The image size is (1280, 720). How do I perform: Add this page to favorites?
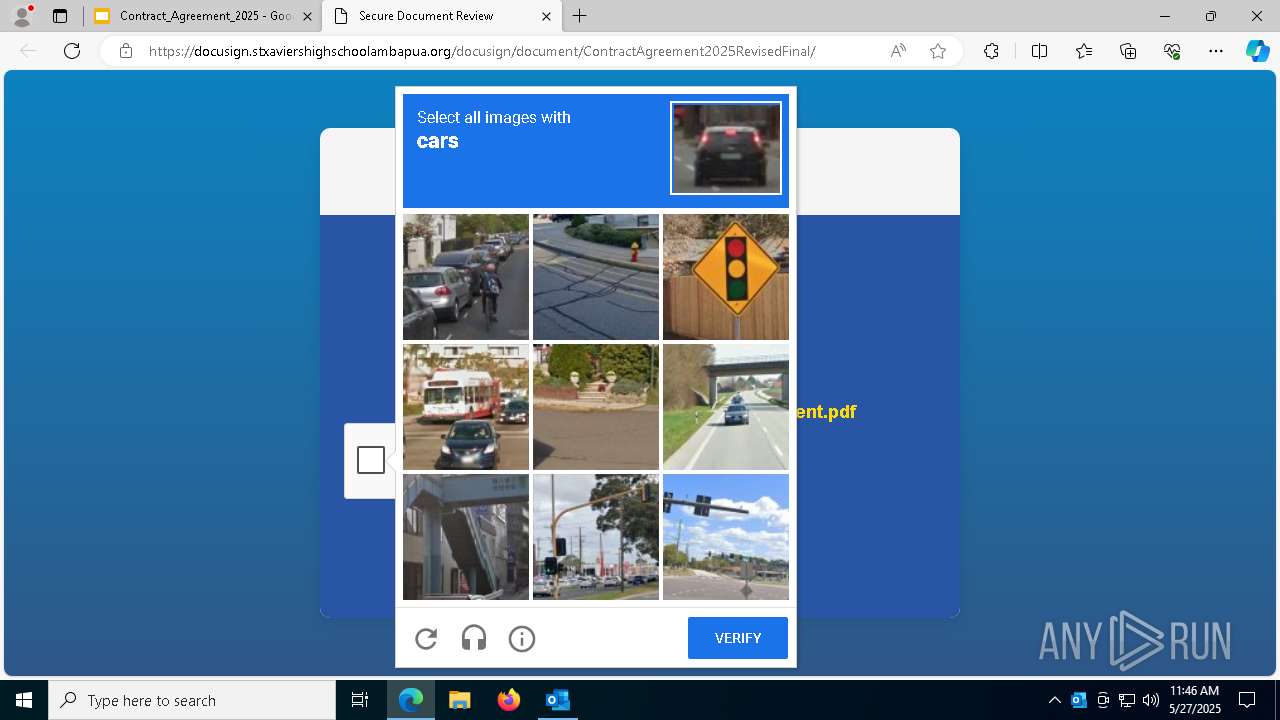pyautogui.click(x=938, y=51)
